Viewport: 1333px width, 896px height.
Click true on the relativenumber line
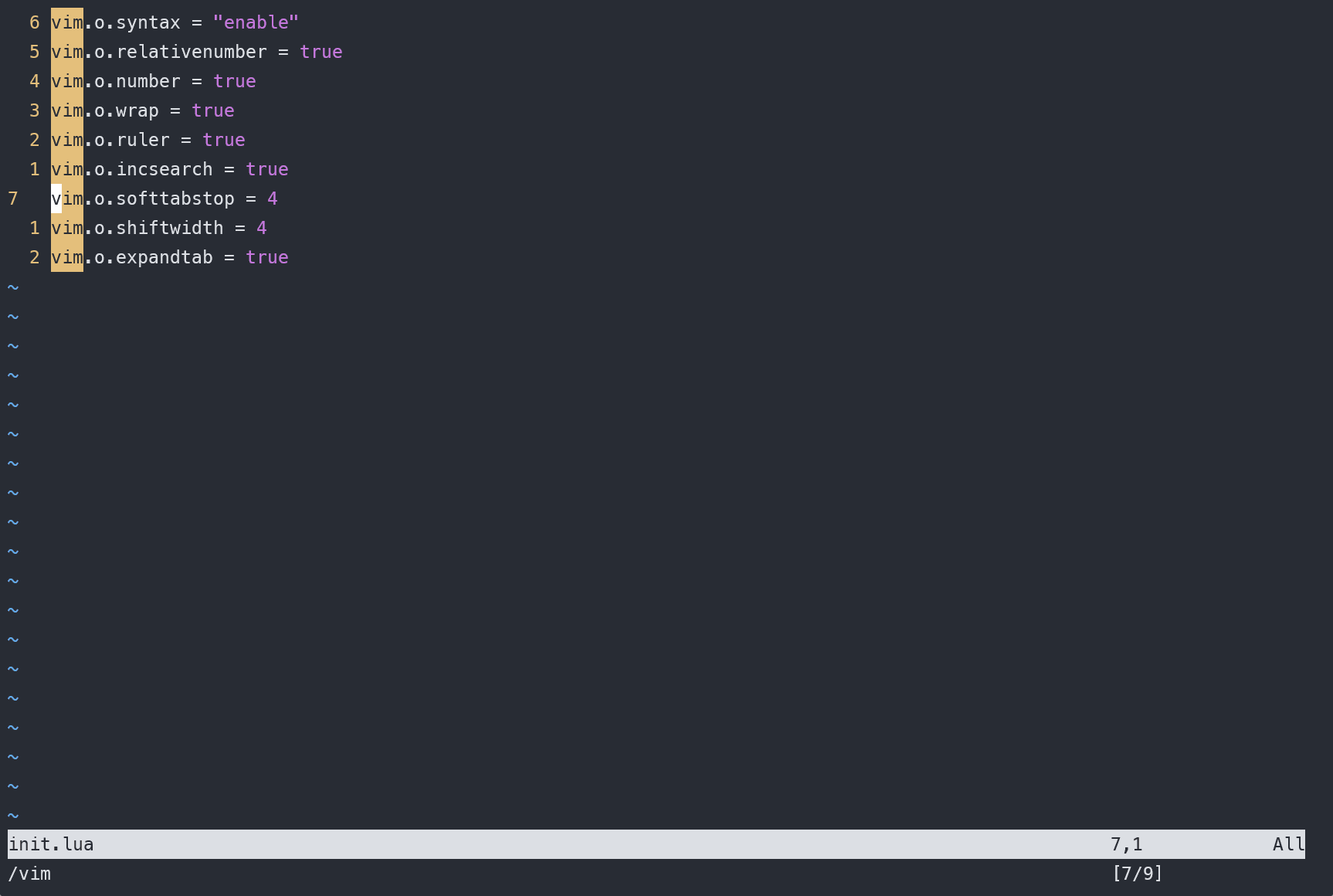tap(321, 52)
